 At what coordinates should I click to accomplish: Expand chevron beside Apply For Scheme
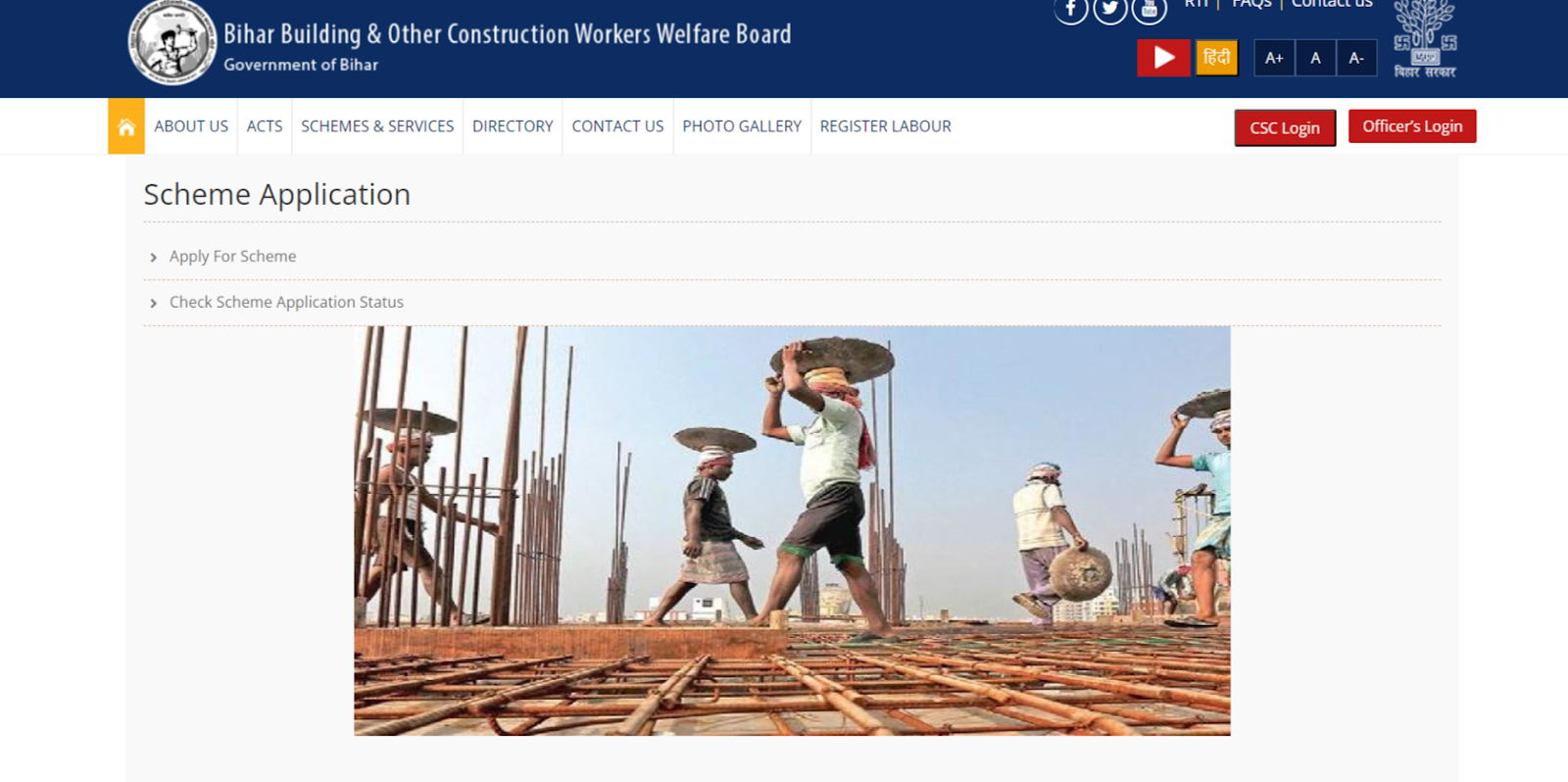pyautogui.click(x=153, y=258)
